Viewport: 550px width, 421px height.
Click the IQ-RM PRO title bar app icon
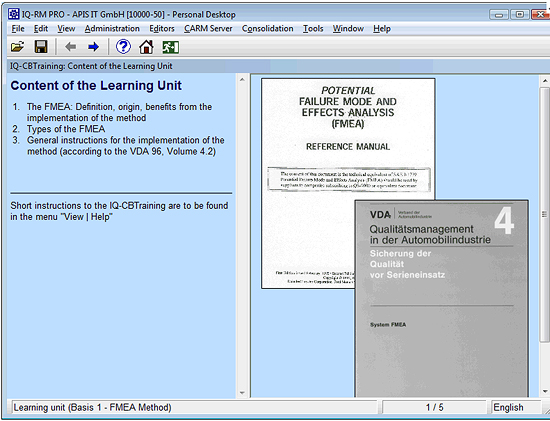[x=14, y=14]
